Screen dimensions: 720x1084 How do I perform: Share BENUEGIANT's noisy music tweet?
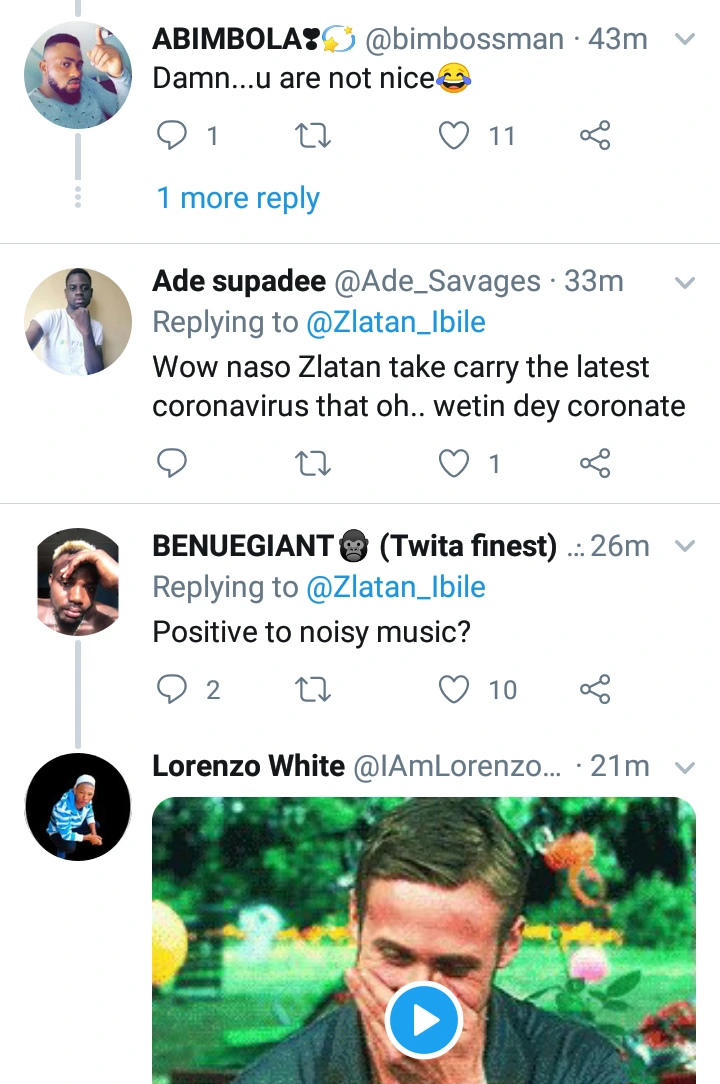click(x=595, y=689)
